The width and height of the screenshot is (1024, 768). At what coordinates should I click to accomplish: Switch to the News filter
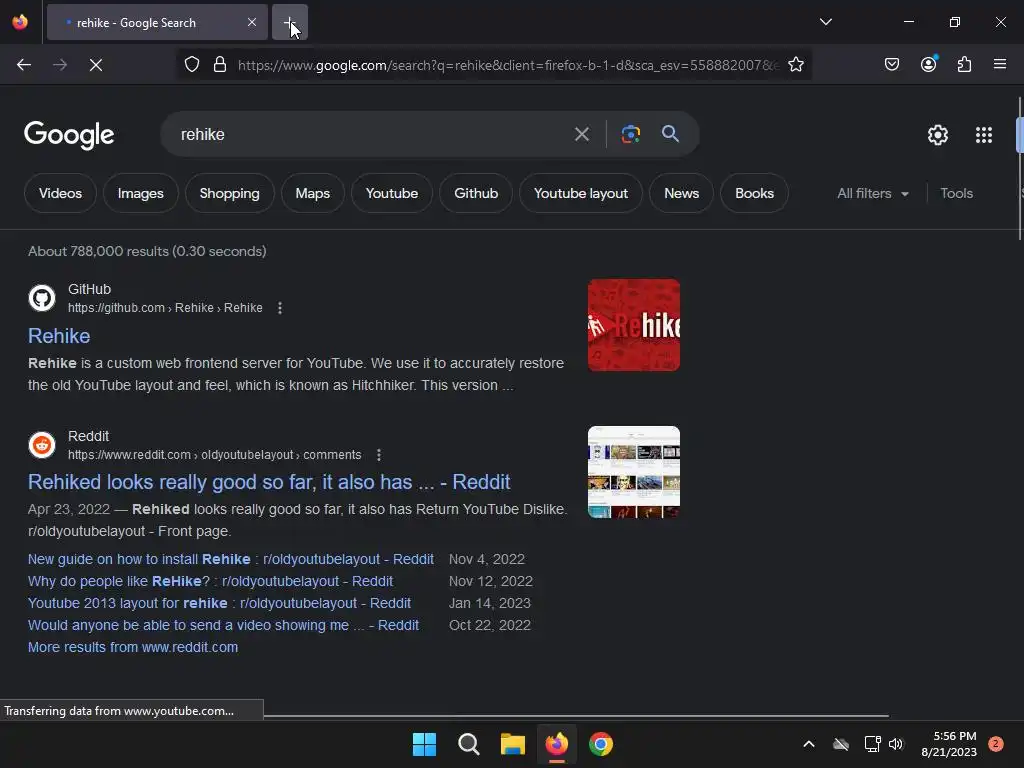681,193
